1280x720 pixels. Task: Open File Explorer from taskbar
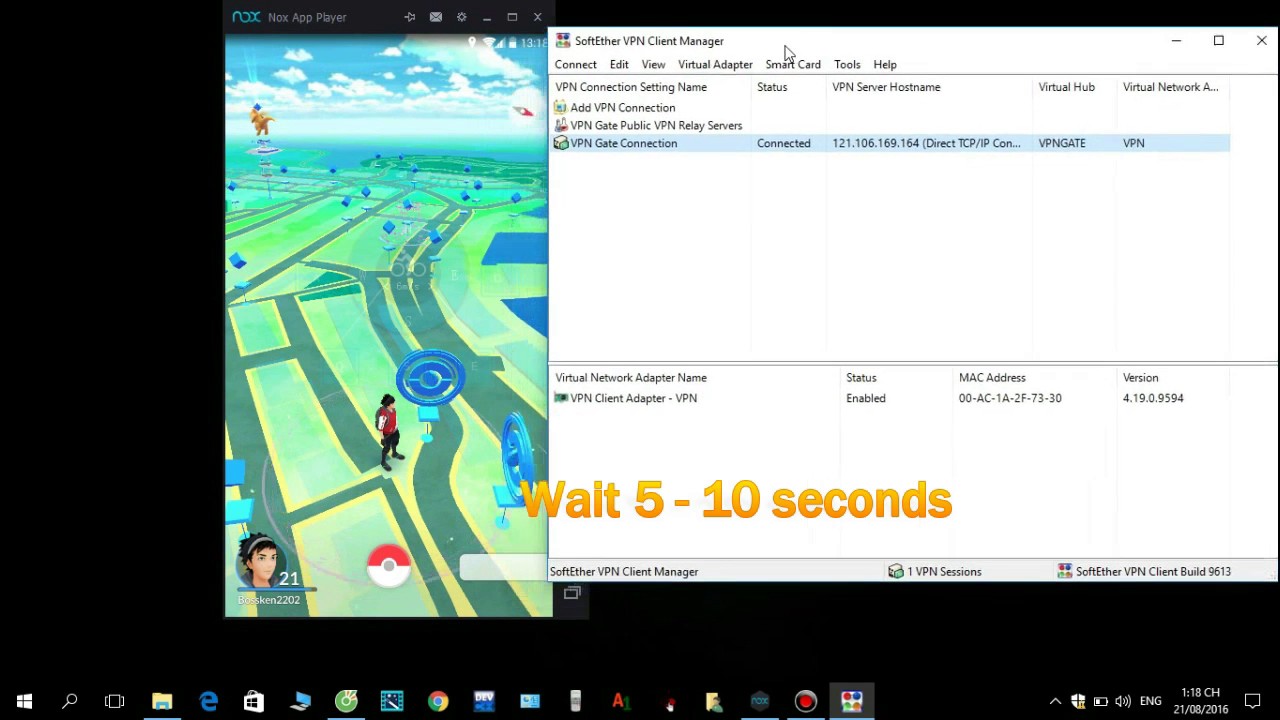click(162, 701)
